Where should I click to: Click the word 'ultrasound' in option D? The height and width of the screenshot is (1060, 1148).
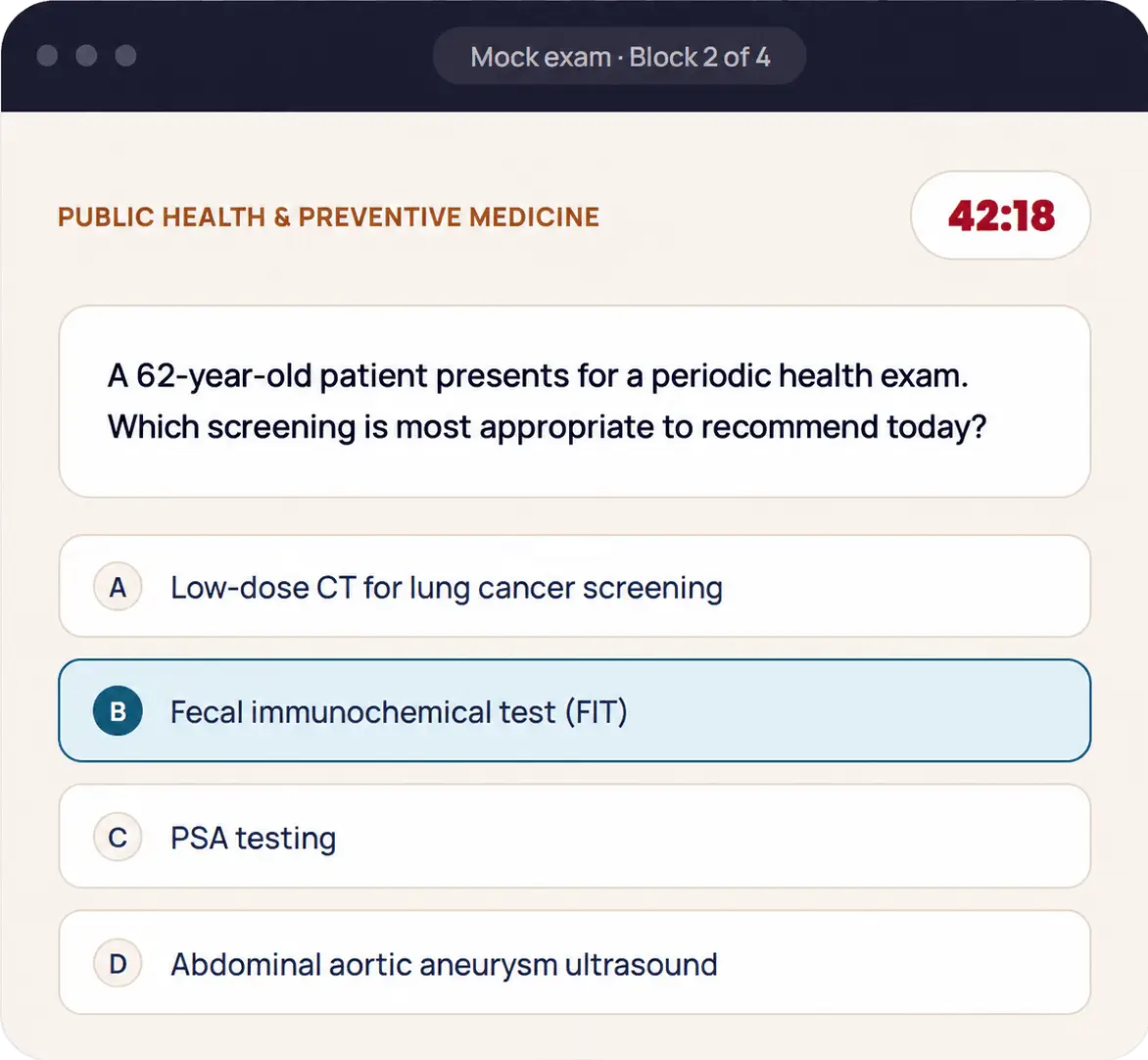642,964
